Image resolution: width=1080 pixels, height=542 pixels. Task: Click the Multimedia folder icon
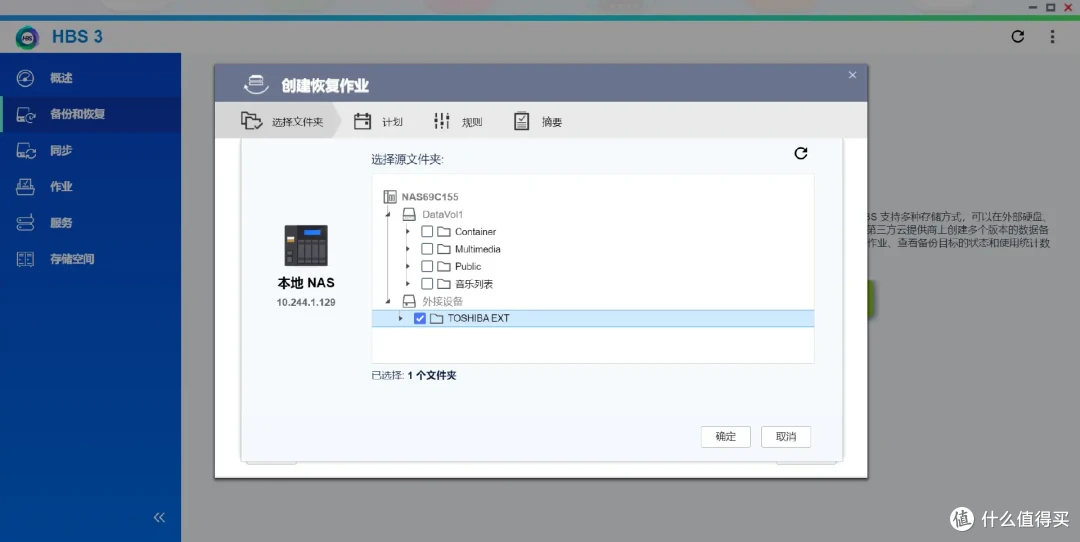pos(444,249)
